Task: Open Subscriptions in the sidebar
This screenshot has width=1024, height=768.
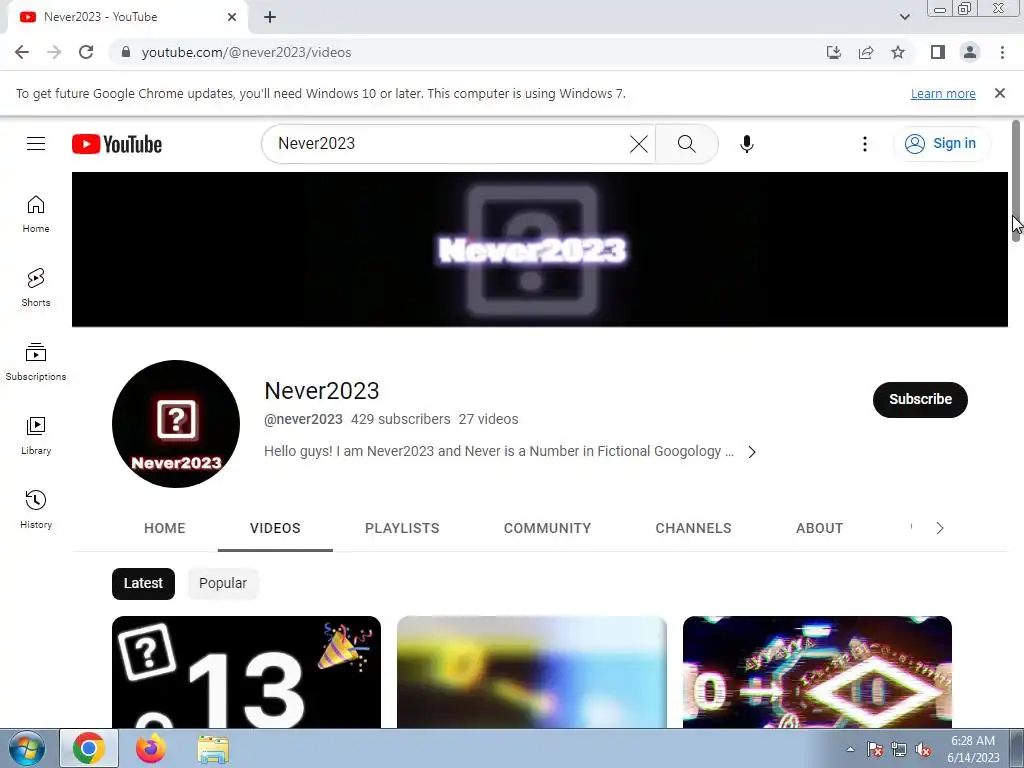Action: (x=36, y=362)
